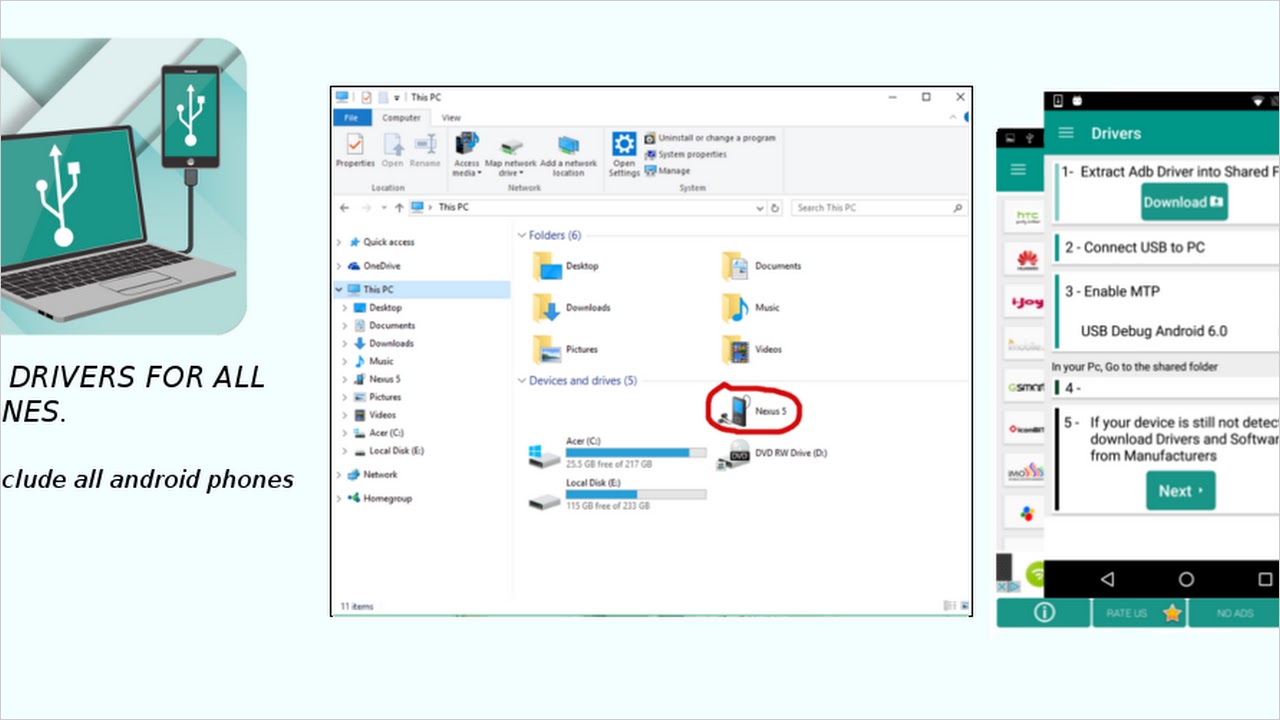The height and width of the screenshot is (720, 1280).
Task: Open the DVD RW Drive (D:)
Action: click(739, 454)
